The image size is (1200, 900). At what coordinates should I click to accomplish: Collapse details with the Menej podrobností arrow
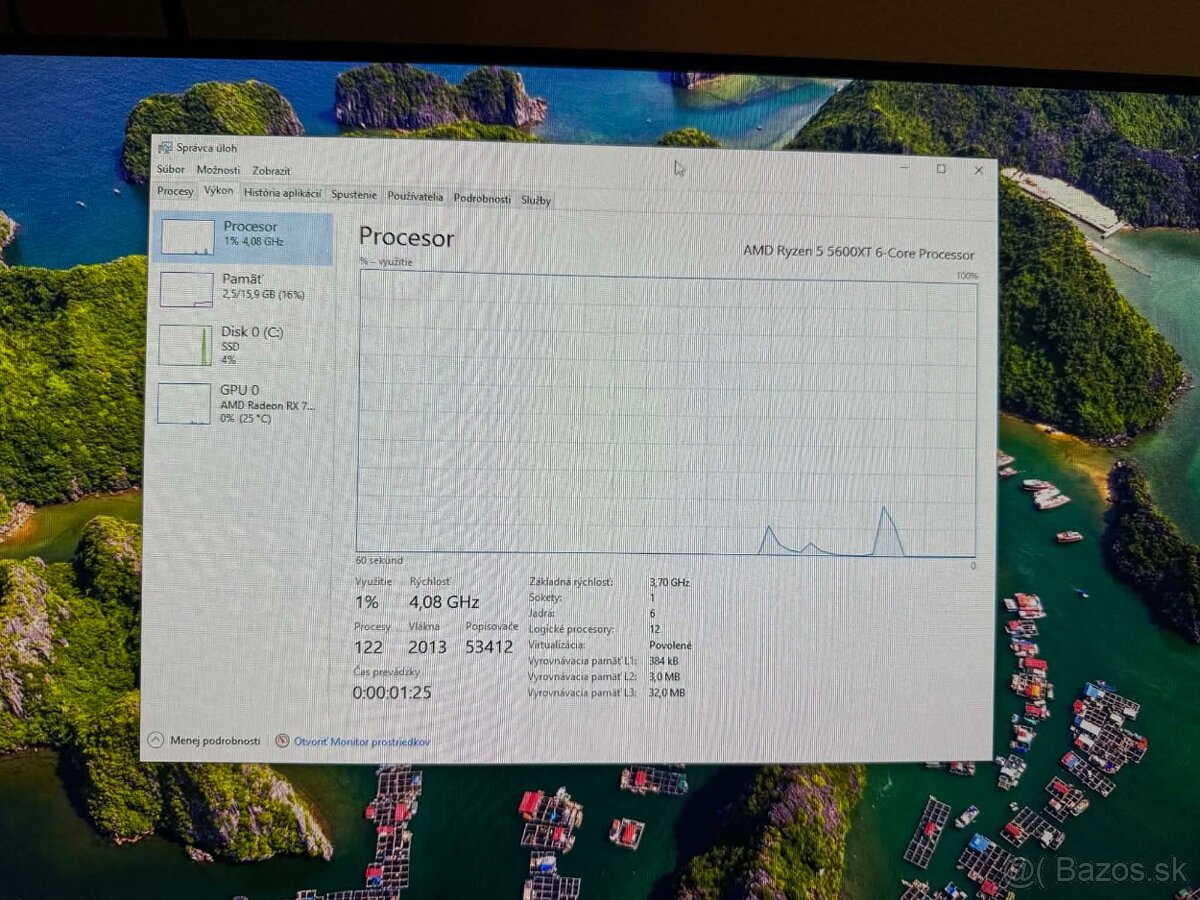[158, 740]
